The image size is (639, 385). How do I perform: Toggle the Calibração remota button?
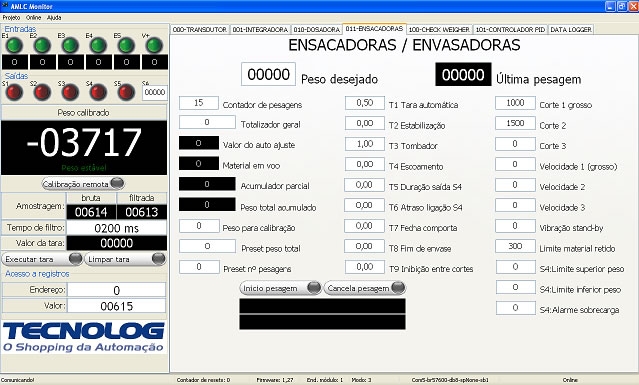click(x=83, y=184)
